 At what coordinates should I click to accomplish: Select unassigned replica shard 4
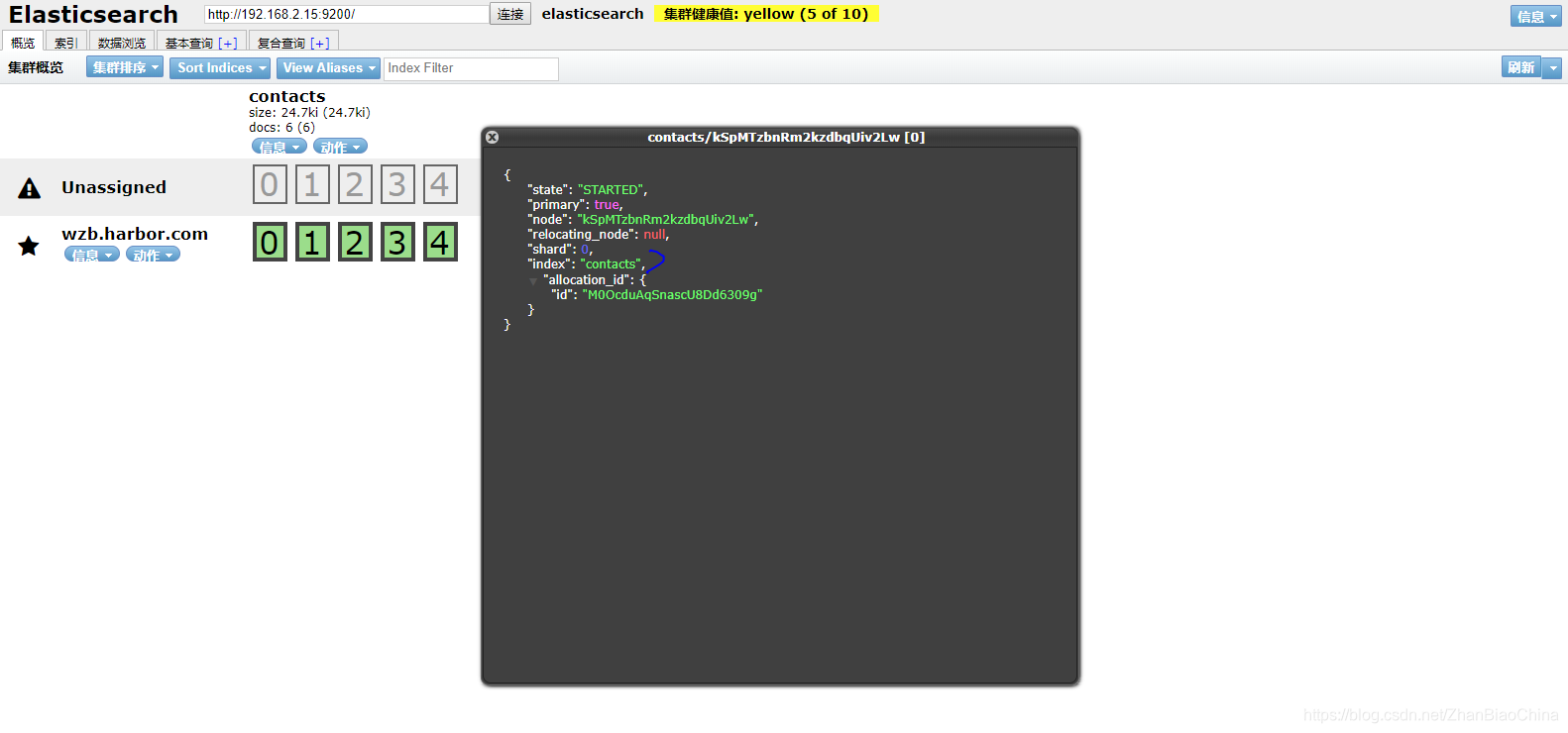coord(440,184)
